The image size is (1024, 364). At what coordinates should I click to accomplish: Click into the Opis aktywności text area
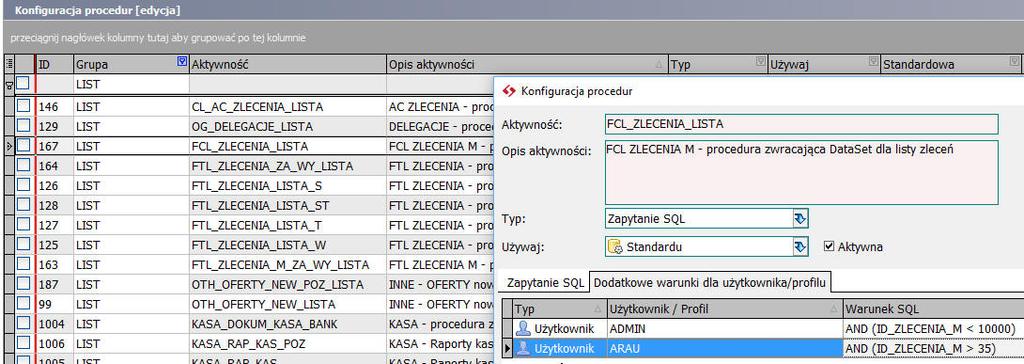click(x=801, y=173)
